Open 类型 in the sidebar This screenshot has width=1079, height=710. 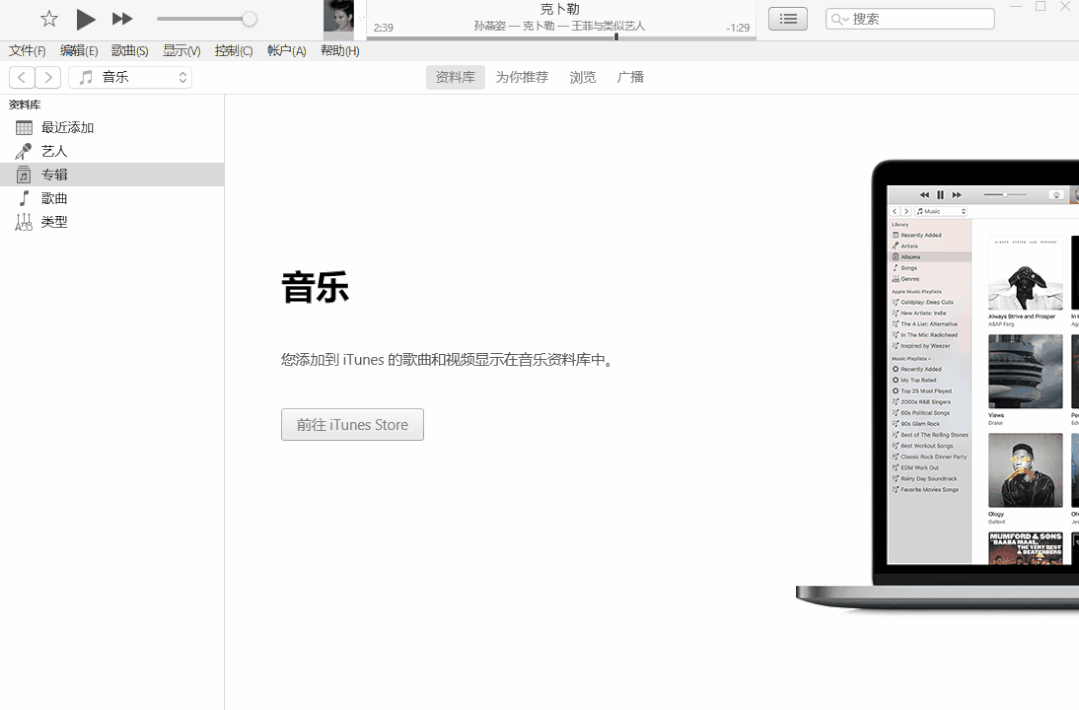point(54,222)
